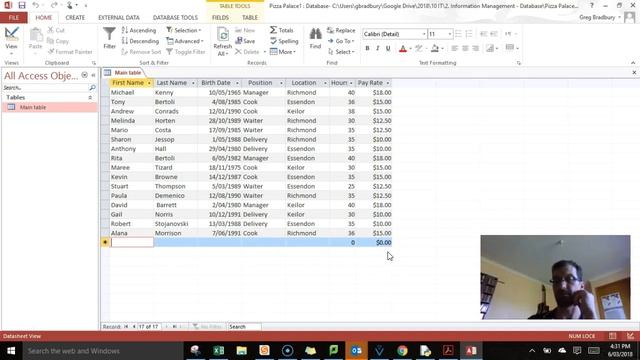The width and height of the screenshot is (640, 360).
Task: Open the Selection filter dropdown
Action: 184,30
